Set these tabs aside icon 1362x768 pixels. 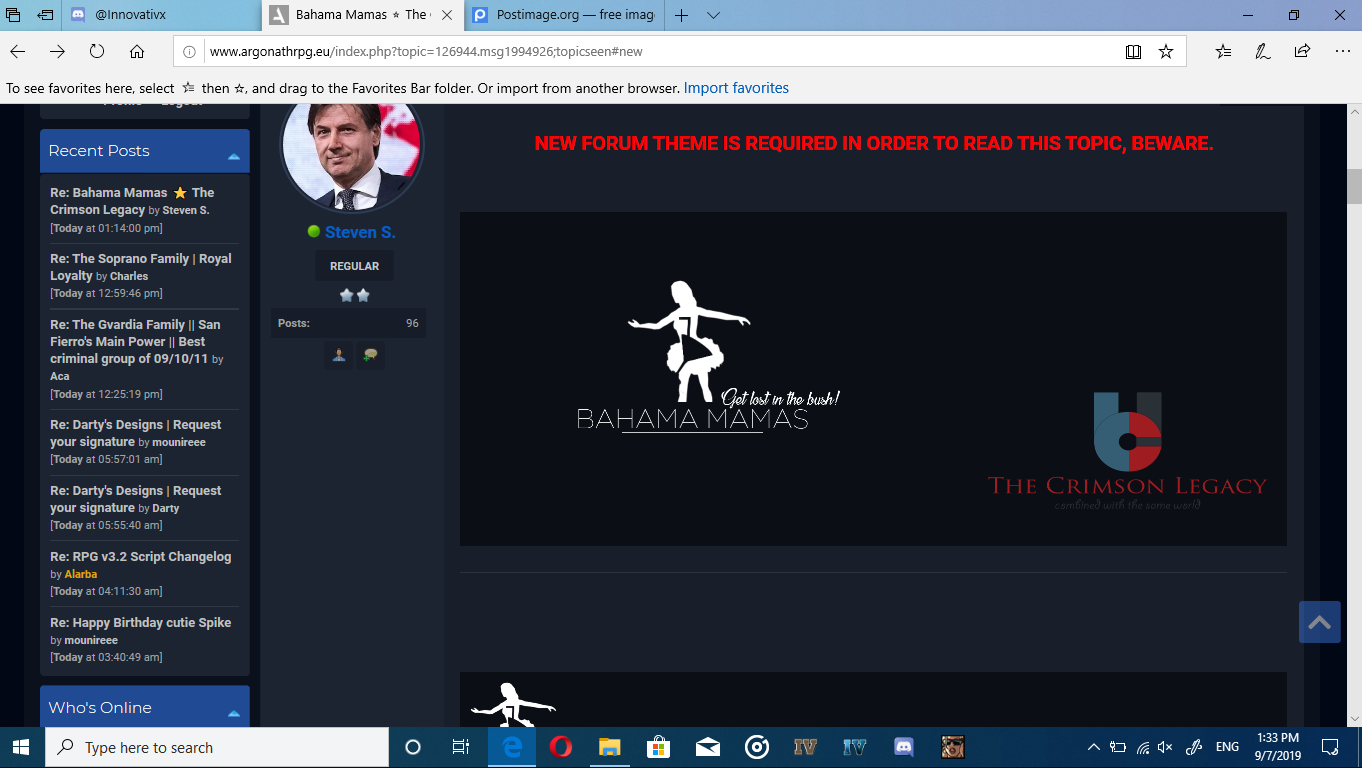coord(45,15)
